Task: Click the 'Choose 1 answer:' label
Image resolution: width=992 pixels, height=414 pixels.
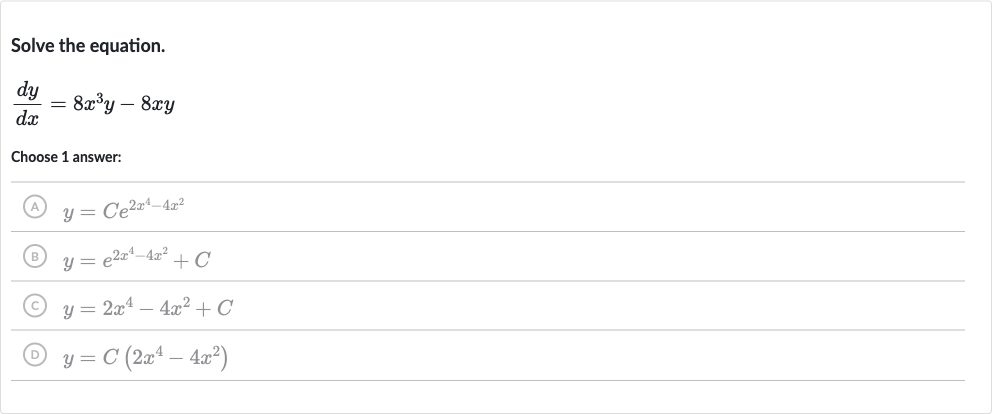Action: coord(66,157)
